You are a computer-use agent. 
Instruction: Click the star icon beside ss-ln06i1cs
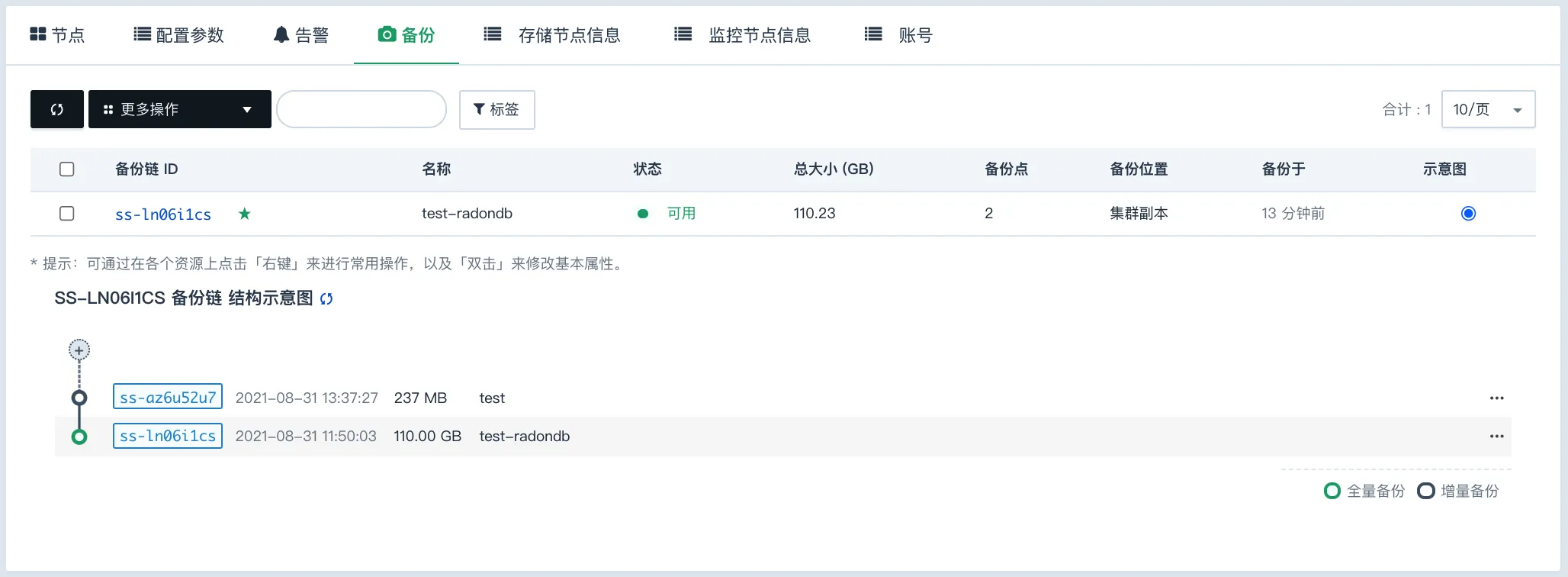244,214
